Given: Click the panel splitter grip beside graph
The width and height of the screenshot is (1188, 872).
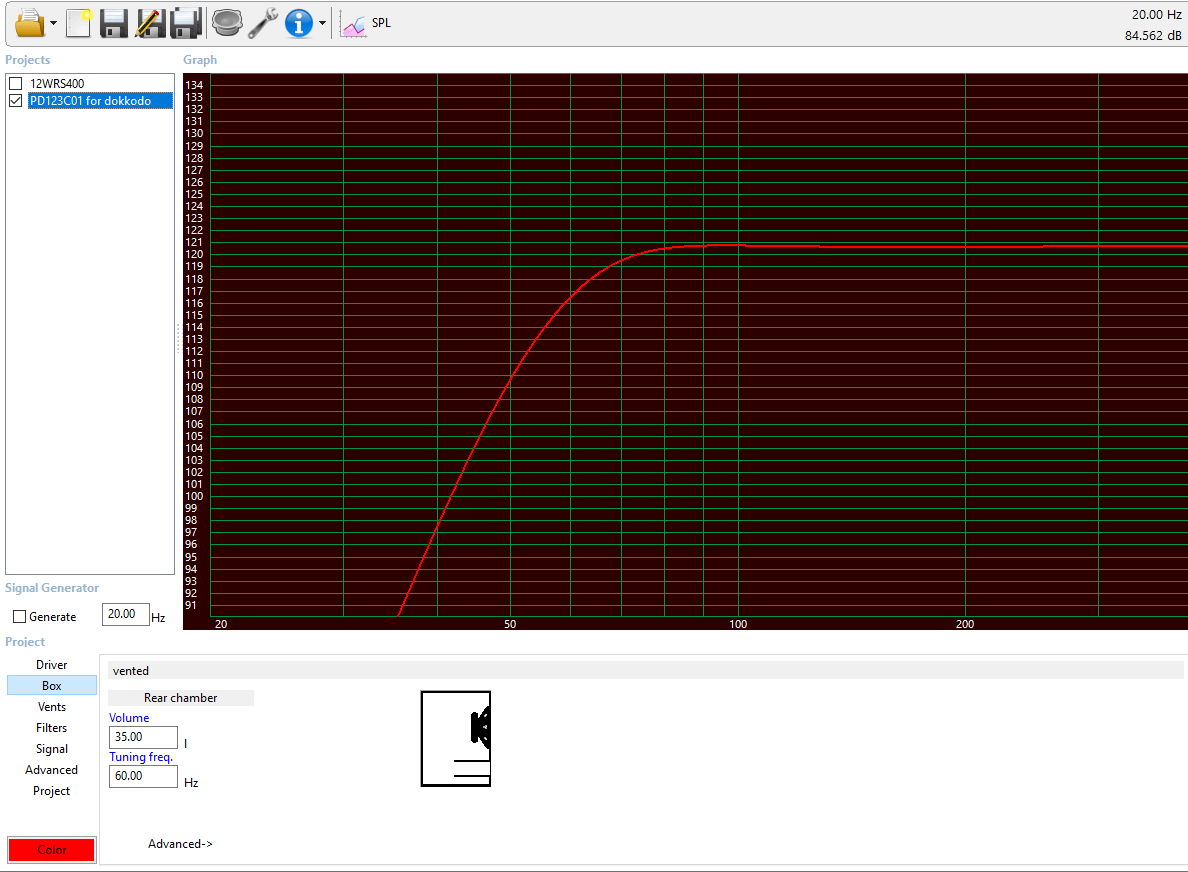Looking at the screenshot, I should pos(178,339).
